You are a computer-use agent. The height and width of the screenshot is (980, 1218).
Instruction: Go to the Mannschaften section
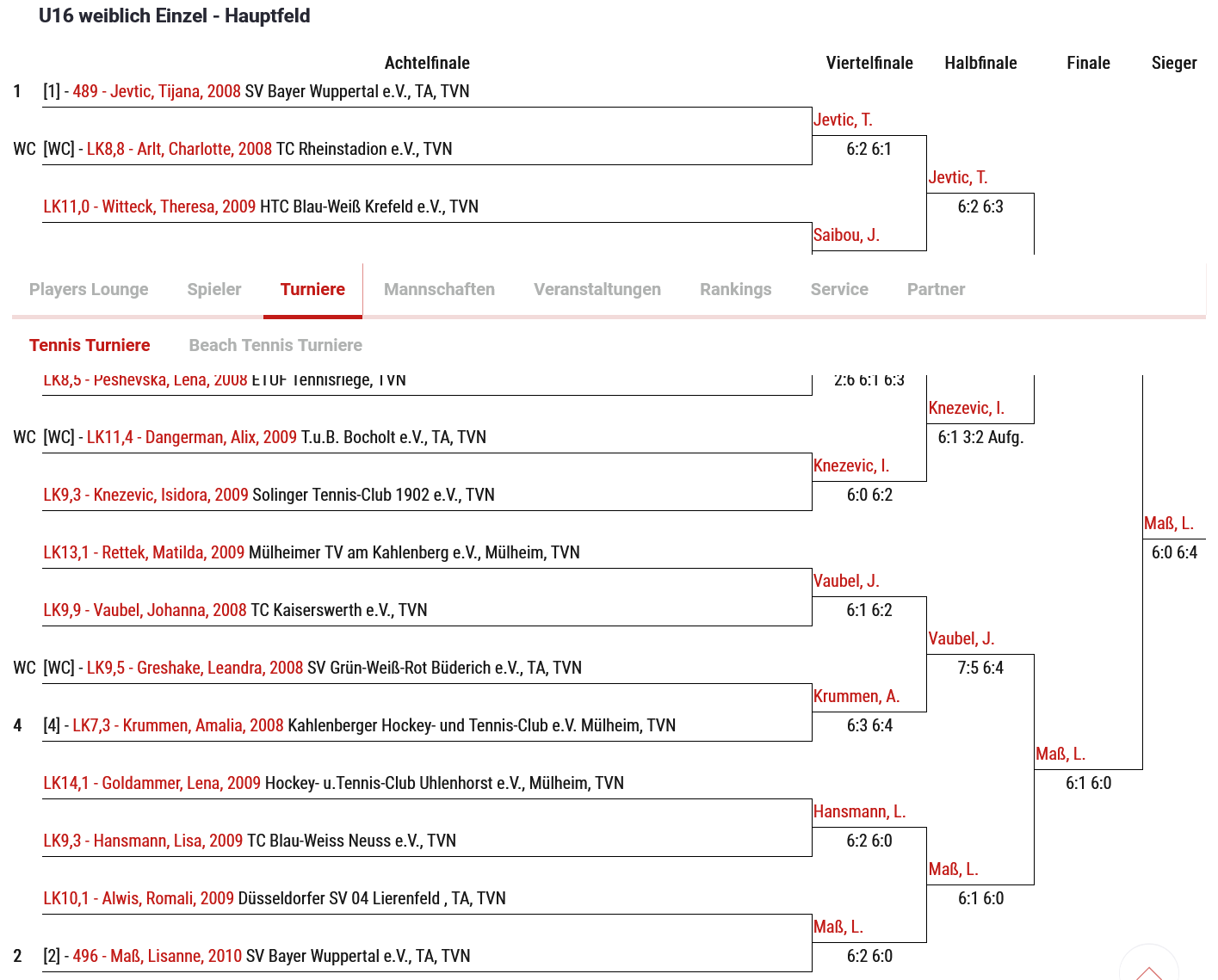tap(439, 290)
